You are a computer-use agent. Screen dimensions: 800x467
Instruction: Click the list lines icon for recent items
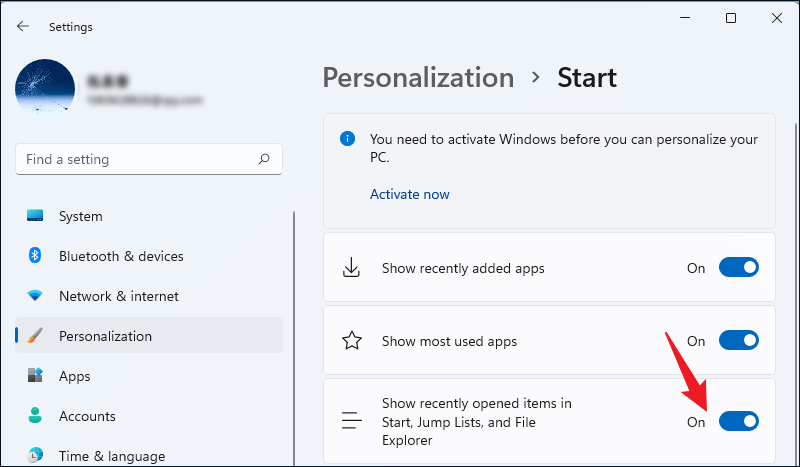[x=352, y=421]
